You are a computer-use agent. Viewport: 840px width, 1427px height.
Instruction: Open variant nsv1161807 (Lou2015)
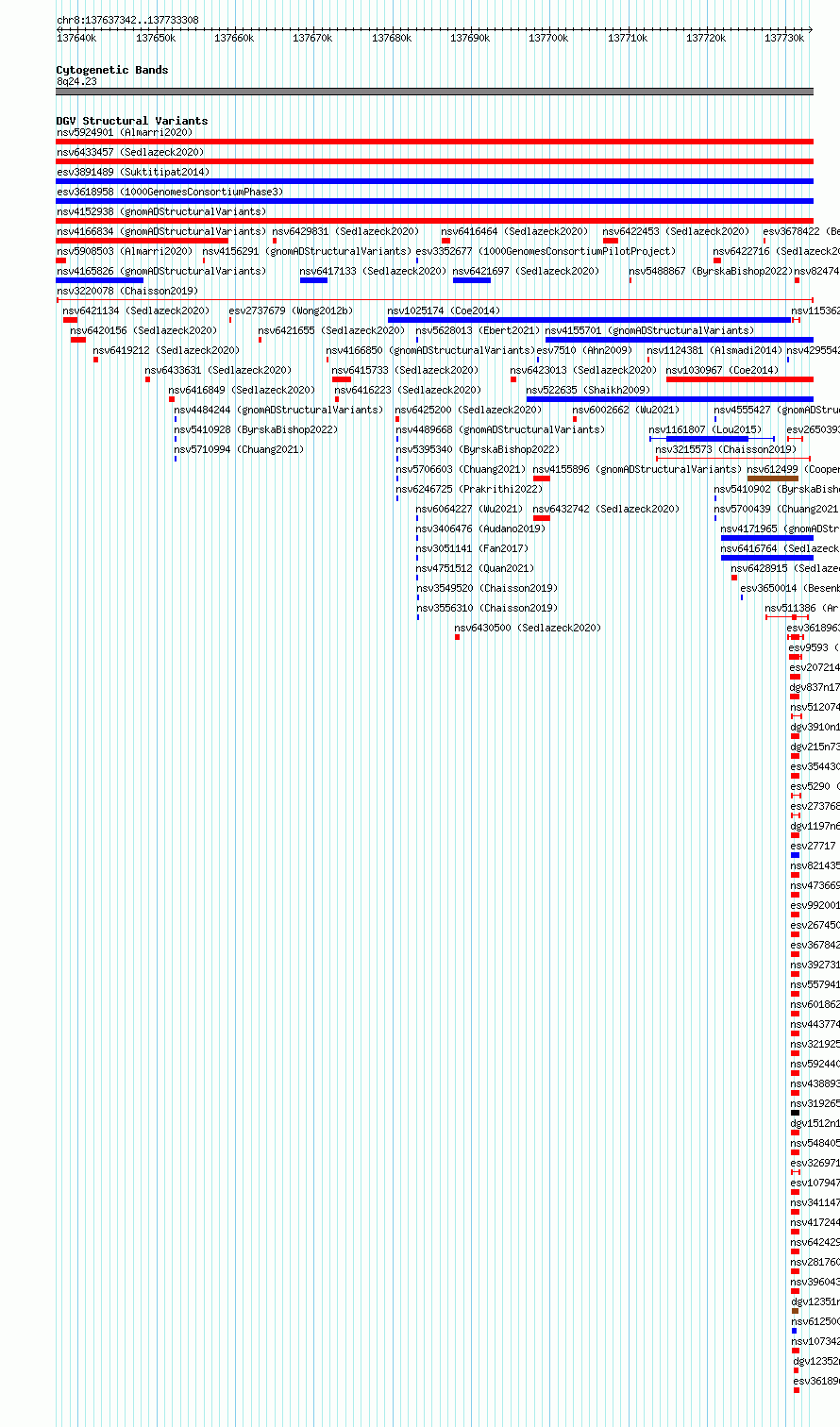[705, 429]
